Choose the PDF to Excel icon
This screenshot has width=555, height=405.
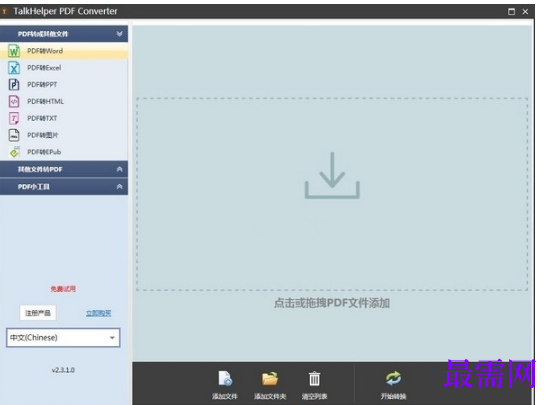[x=14, y=68]
